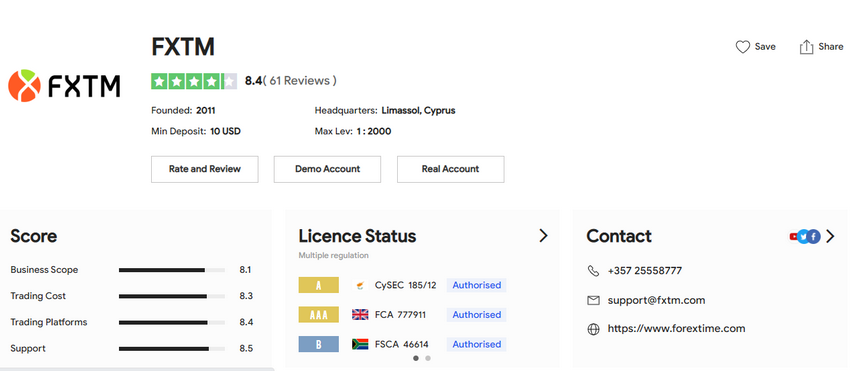This screenshot has width=852, height=371.
Task: Click the 1 : 2000 max leverage value
Action: pyautogui.click(x=374, y=131)
